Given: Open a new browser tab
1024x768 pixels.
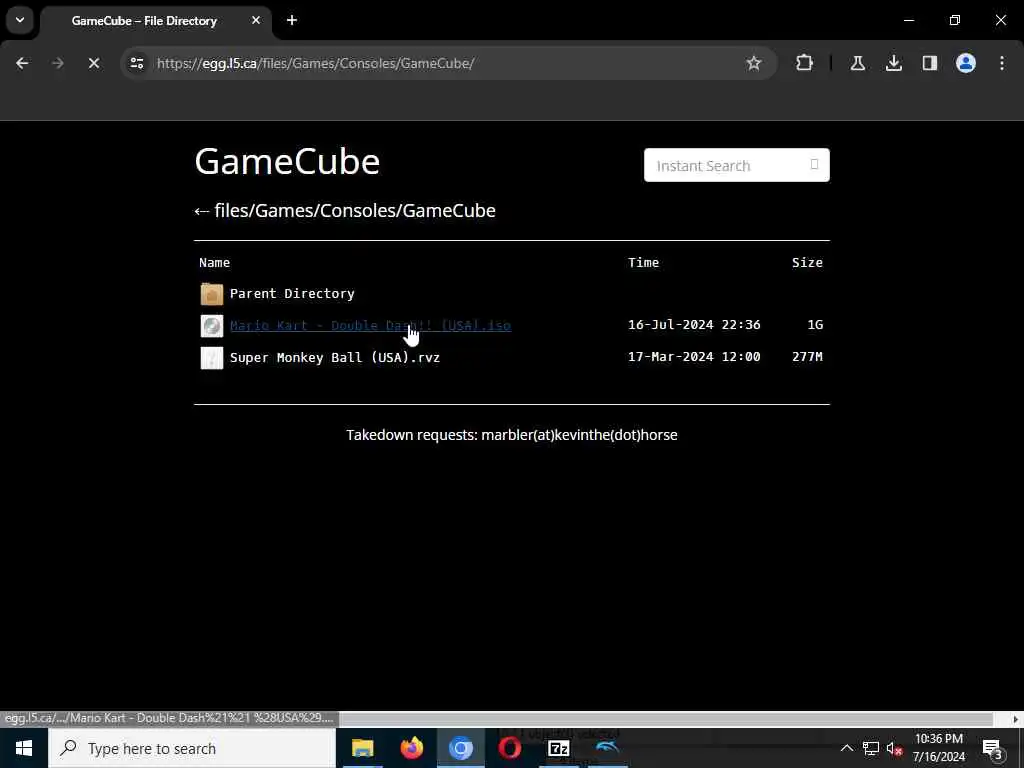Looking at the screenshot, I should pyautogui.click(x=292, y=20).
